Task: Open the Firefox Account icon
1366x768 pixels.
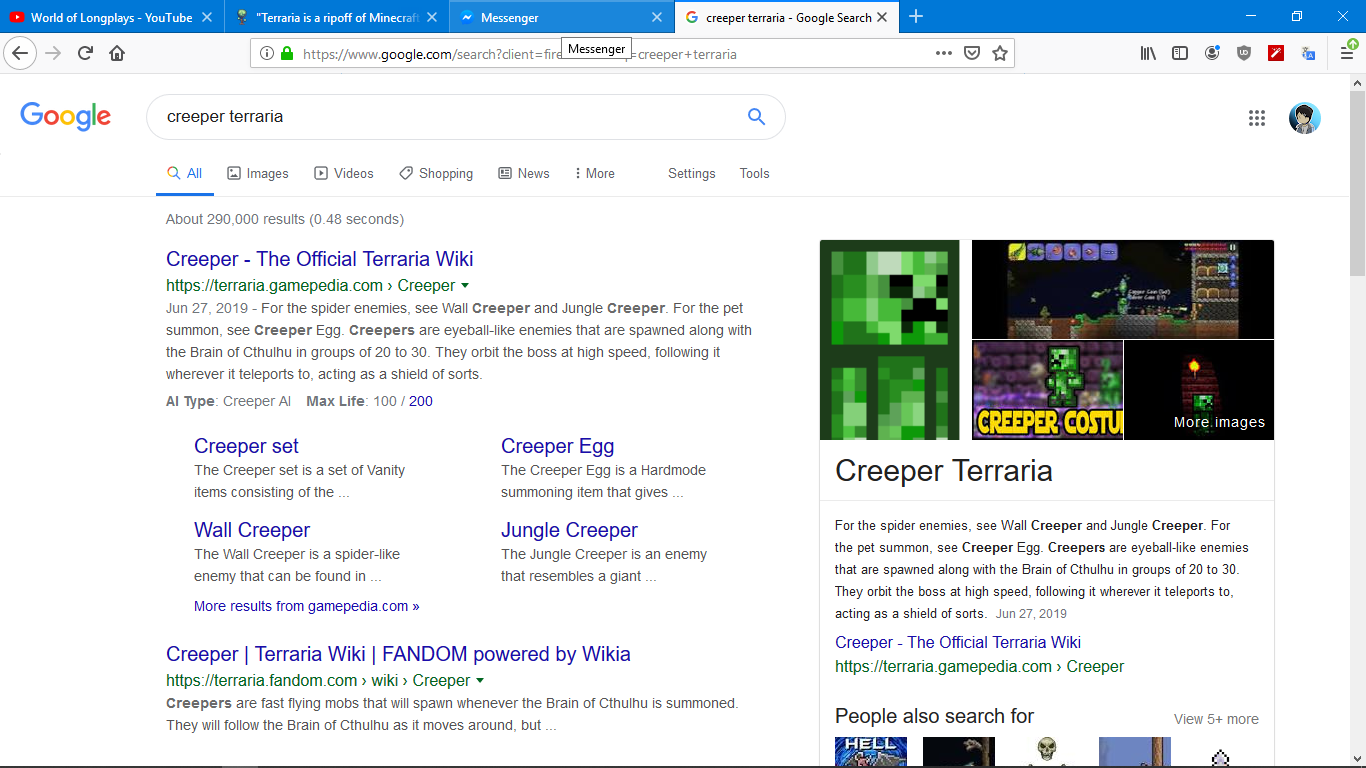Action: [x=1212, y=53]
